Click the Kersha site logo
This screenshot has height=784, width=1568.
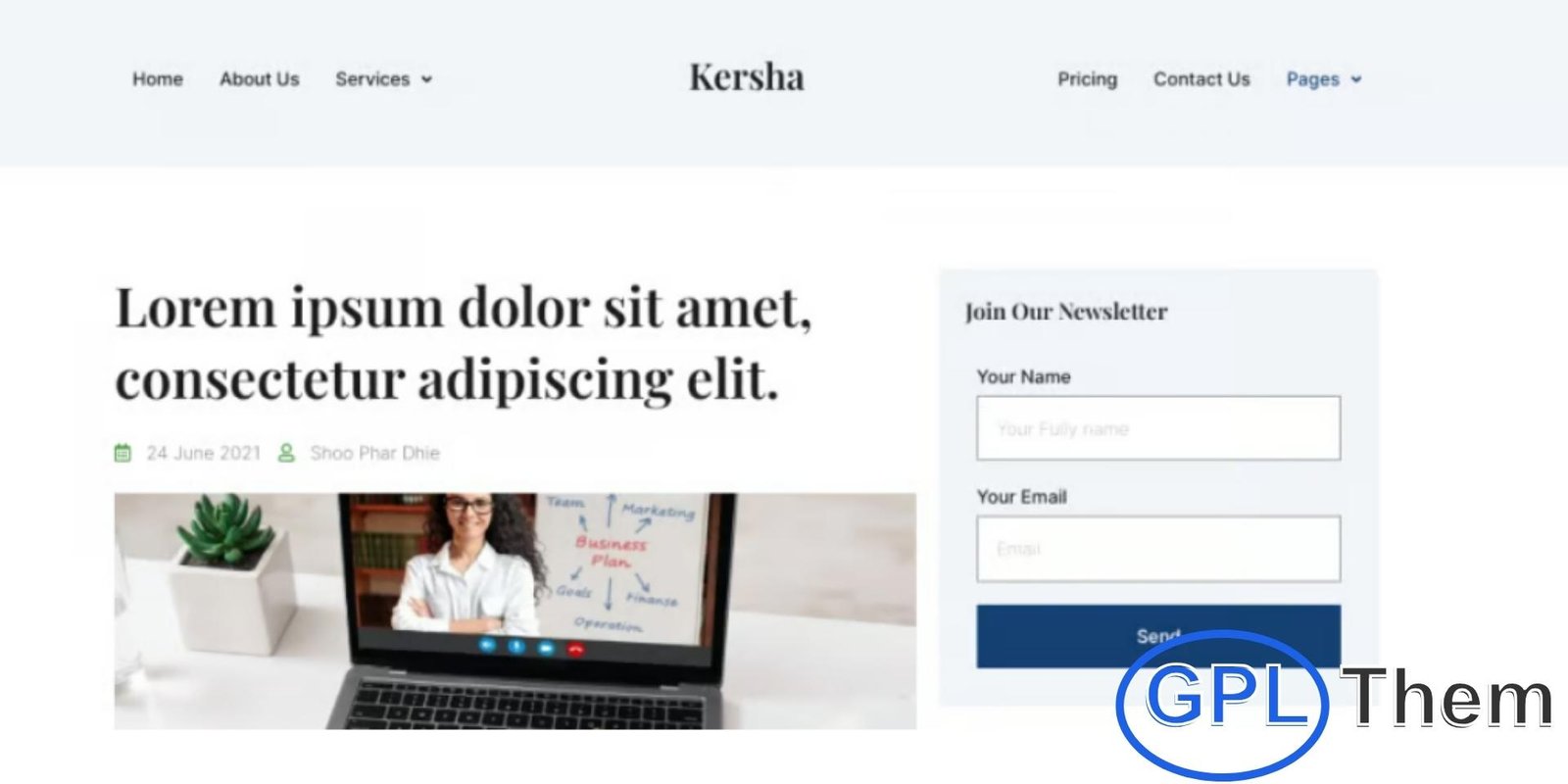[x=747, y=76]
